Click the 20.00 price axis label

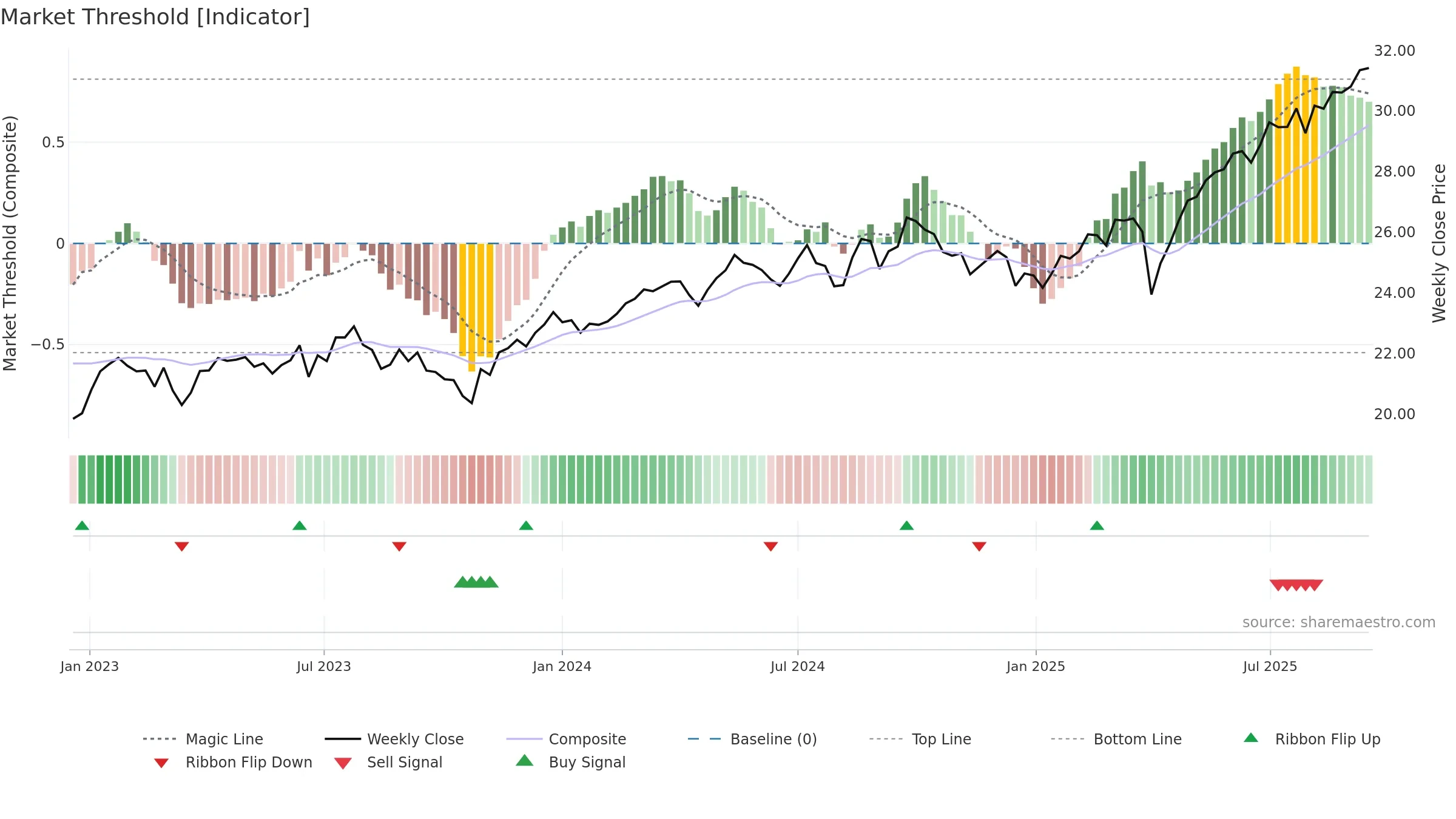click(1395, 414)
